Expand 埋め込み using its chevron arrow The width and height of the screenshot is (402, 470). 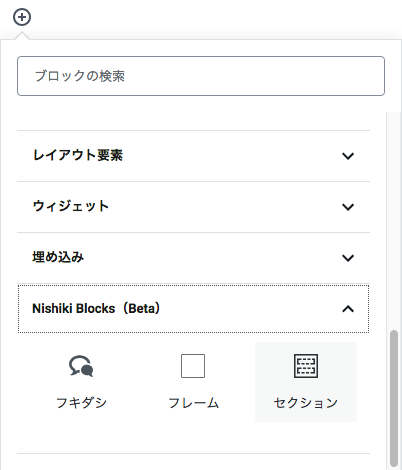click(x=348, y=258)
